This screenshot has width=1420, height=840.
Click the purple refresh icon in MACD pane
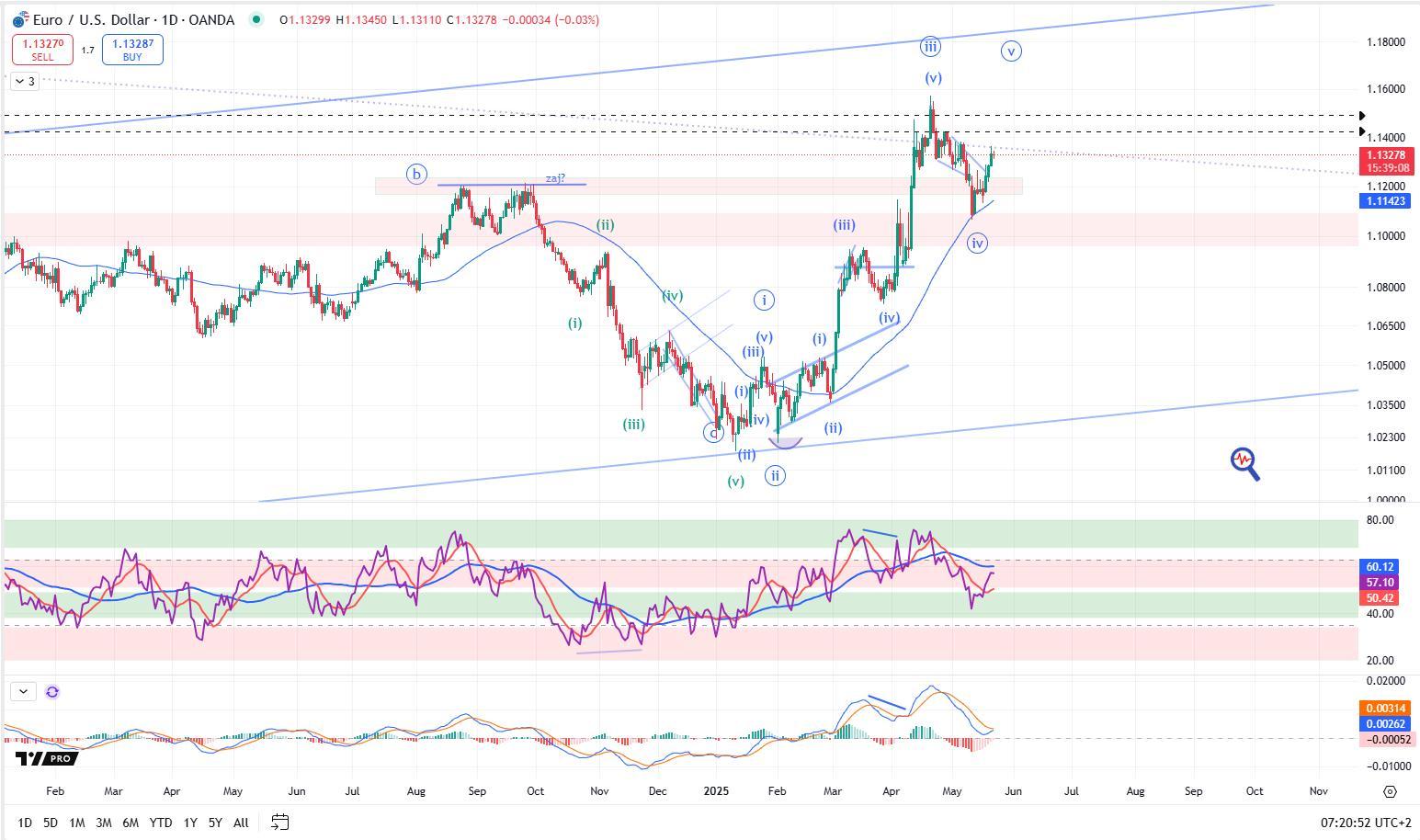click(x=52, y=692)
